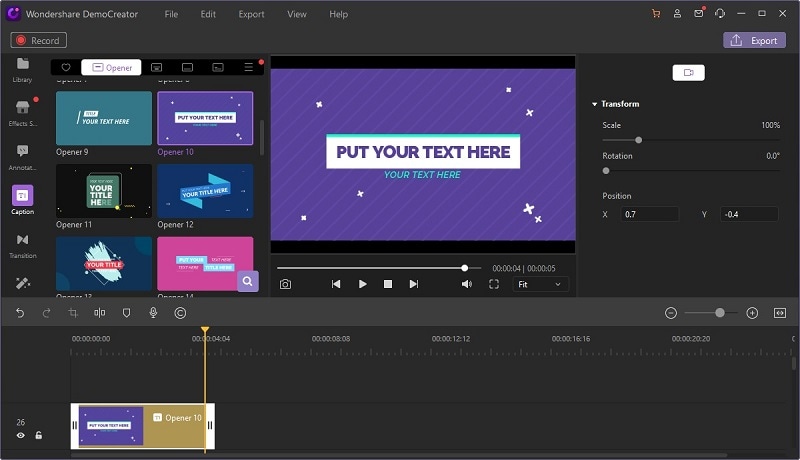Open the Help menu
The image size is (800, 460).
pos(338,14)
